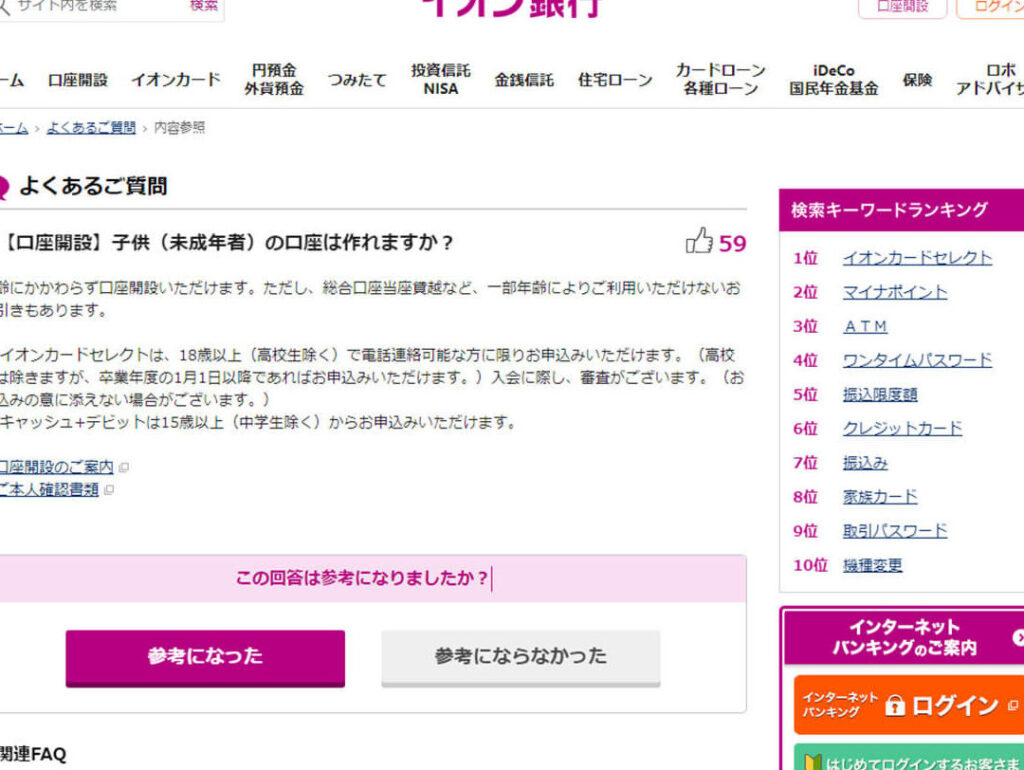Image resolution: width=1024 pixels, height=770 pixels.
Task: Click the イオン銀行 logo
Action: point(512,8)
